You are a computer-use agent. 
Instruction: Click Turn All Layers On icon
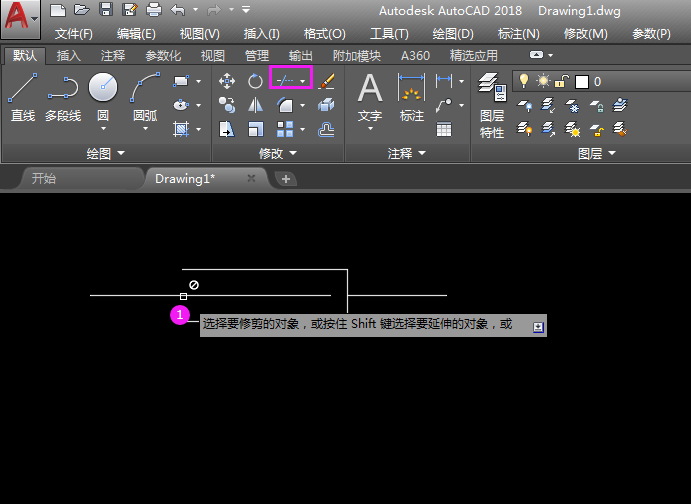[524, 130]
